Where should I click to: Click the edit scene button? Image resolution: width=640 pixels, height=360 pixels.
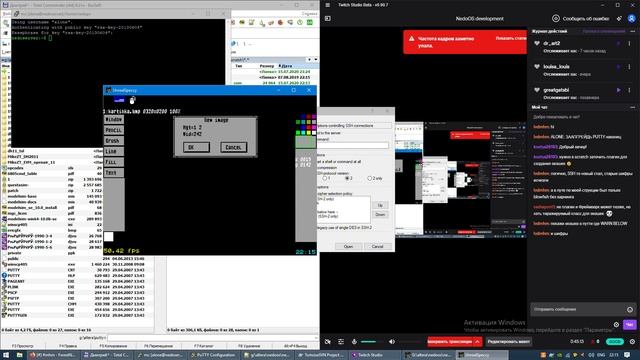(x=509, y=342)
